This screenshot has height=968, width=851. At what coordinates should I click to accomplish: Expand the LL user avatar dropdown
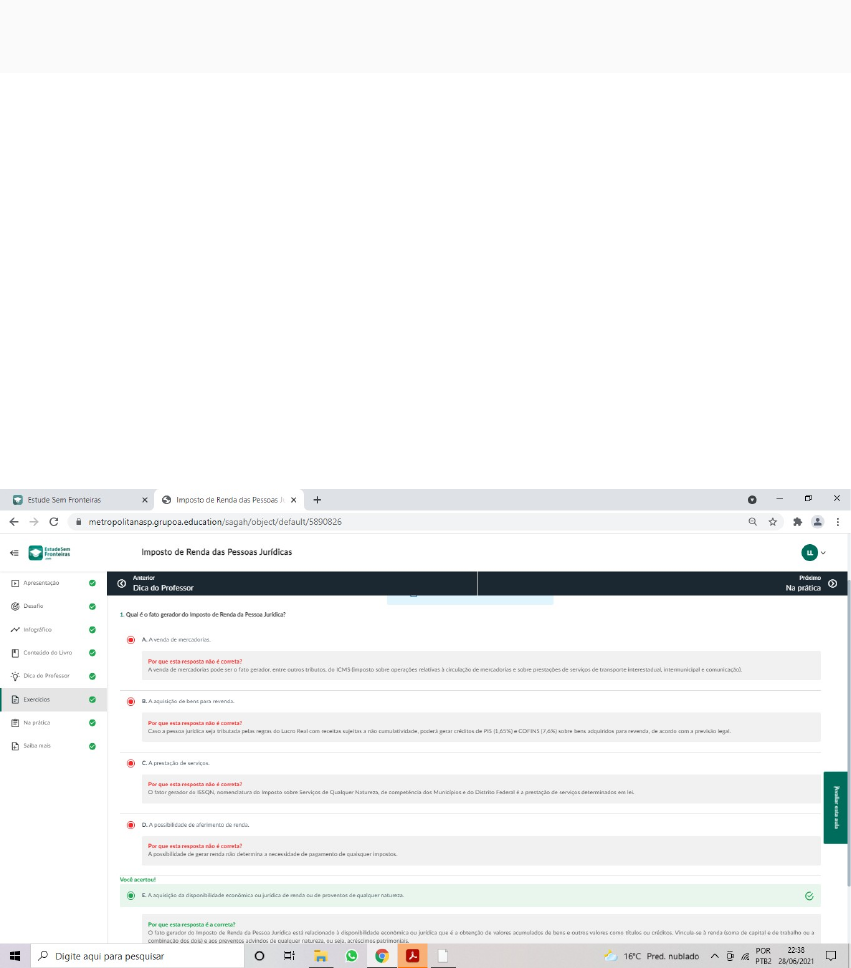point(813,552)
